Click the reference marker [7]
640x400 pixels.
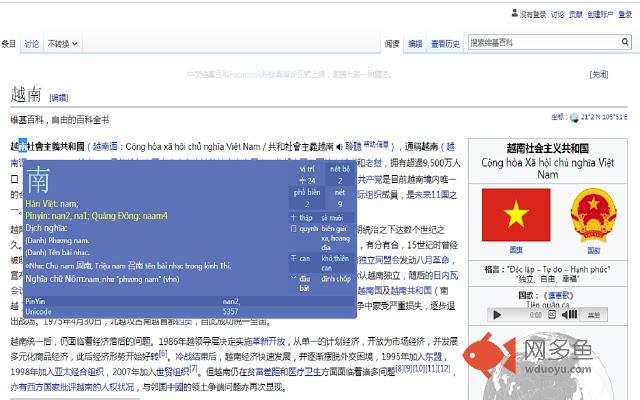(193, 369)
